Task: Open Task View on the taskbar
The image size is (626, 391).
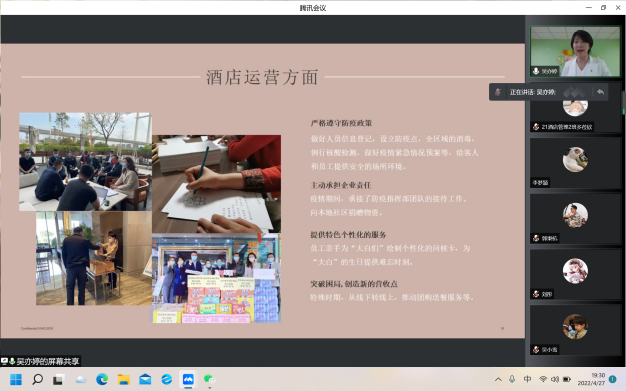Action: click(58, 379)
